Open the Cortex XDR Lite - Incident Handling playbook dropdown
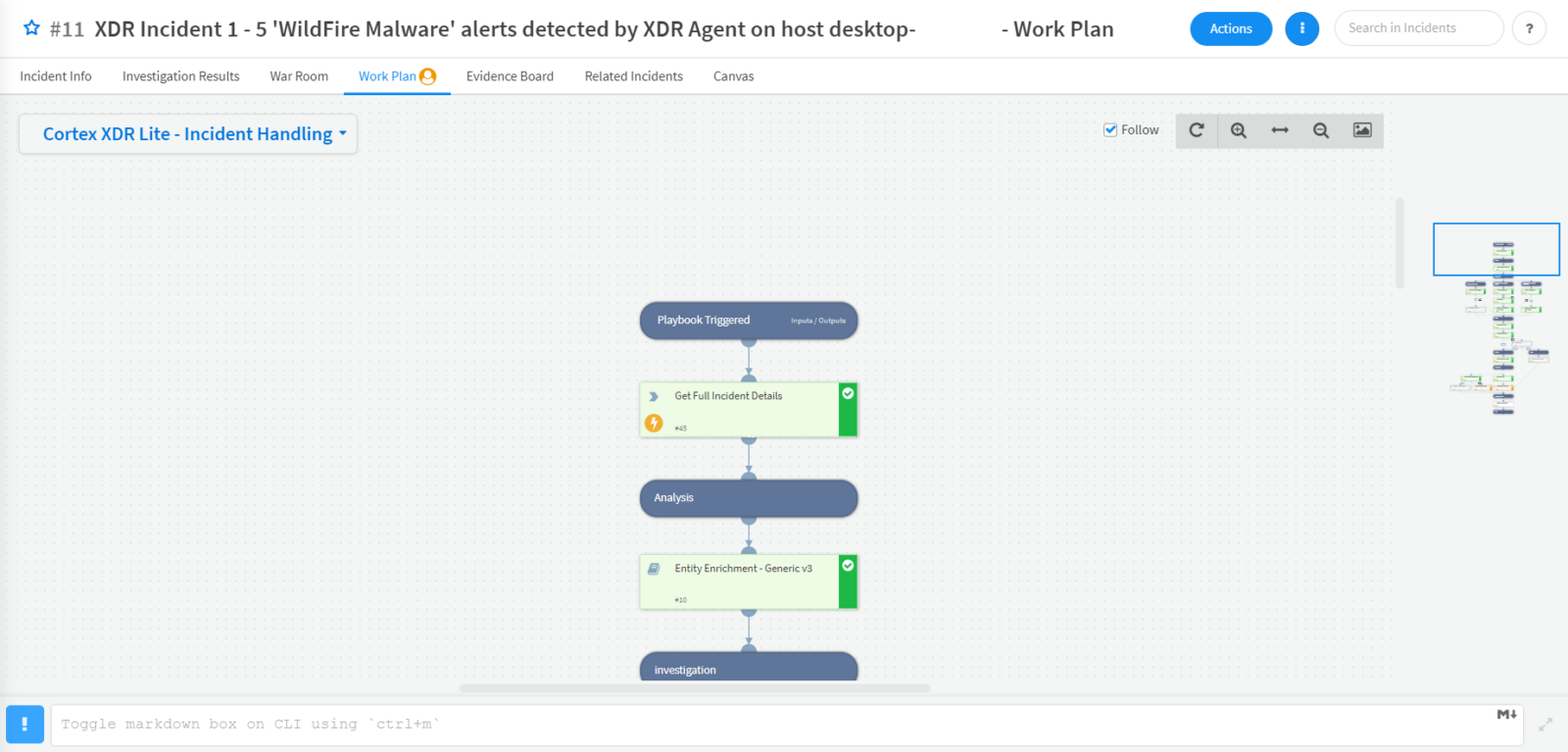Screen dimensions: 1568x752 (188, 134)
